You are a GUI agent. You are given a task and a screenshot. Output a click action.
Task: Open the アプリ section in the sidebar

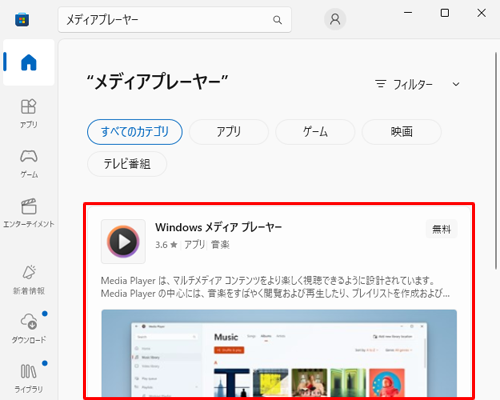tap(29, 114)
